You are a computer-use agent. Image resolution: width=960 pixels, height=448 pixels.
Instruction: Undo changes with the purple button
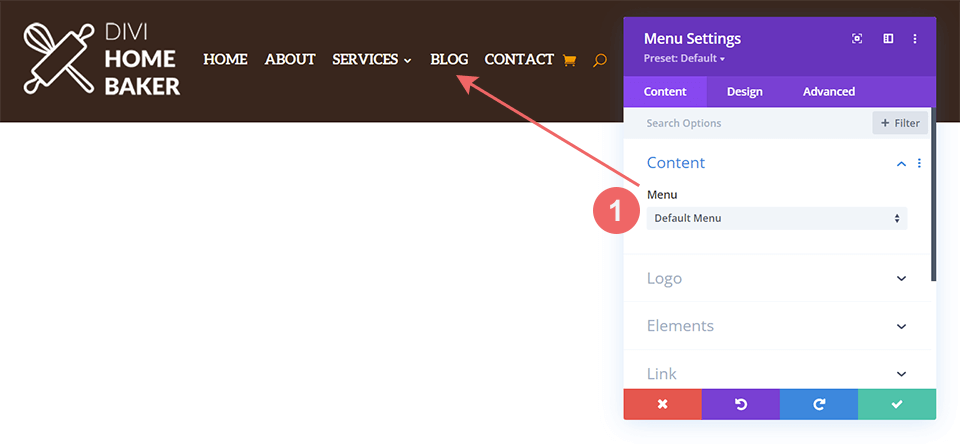[741, 404]
